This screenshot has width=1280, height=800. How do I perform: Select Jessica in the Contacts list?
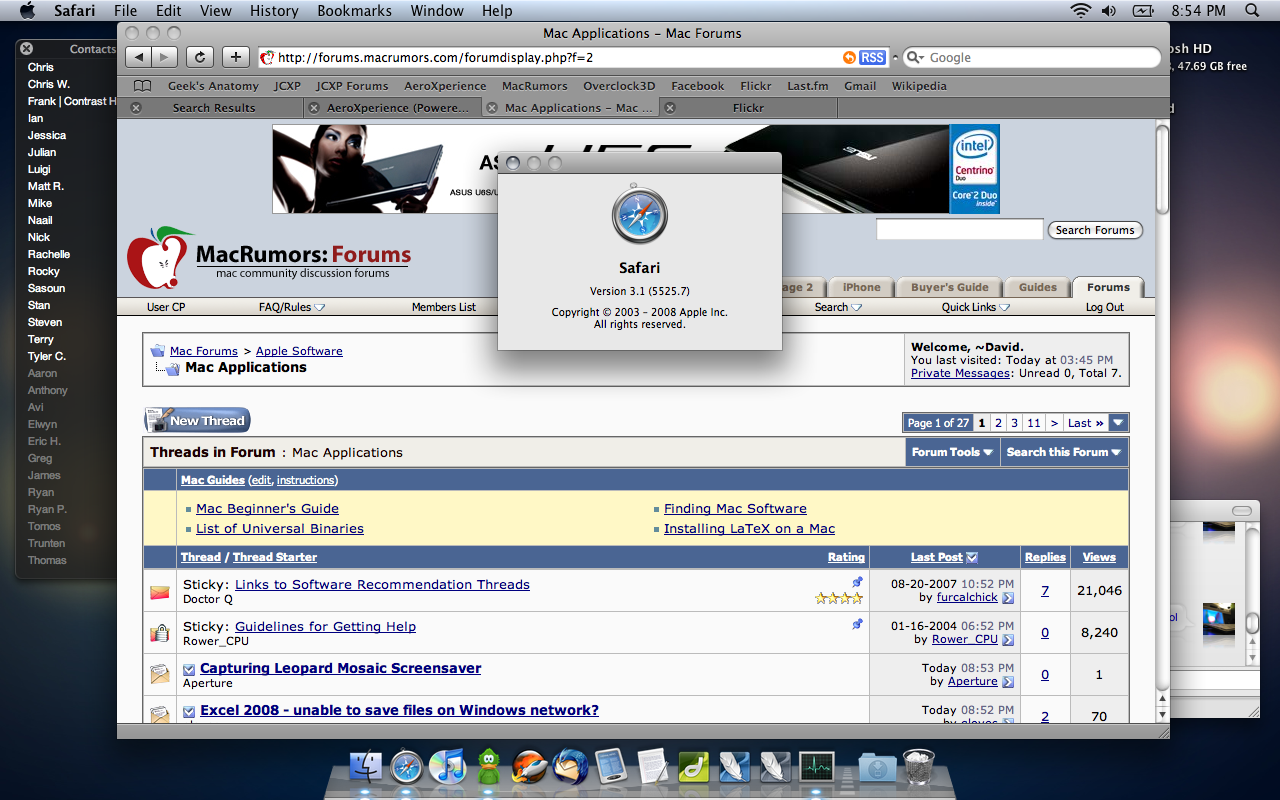pos(47,135)
